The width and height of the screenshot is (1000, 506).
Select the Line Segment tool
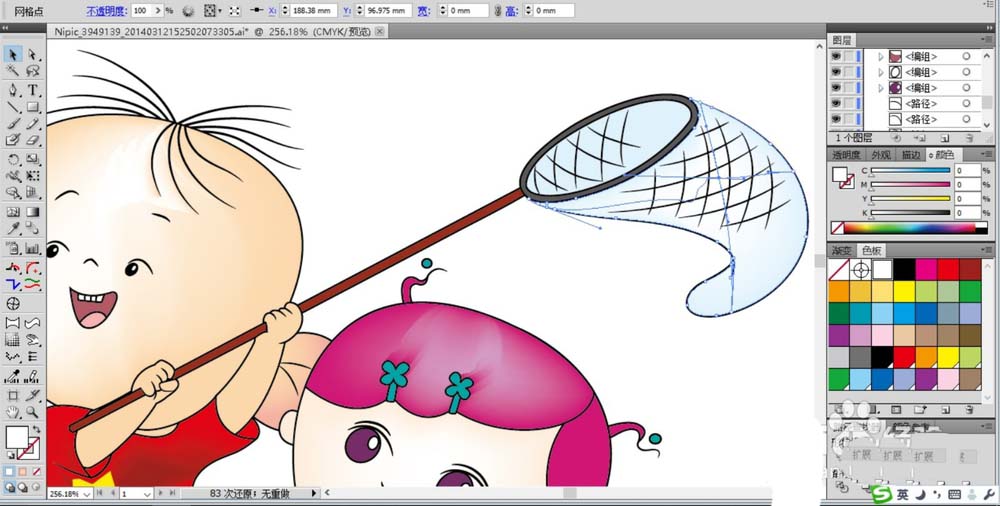[13, 107]
